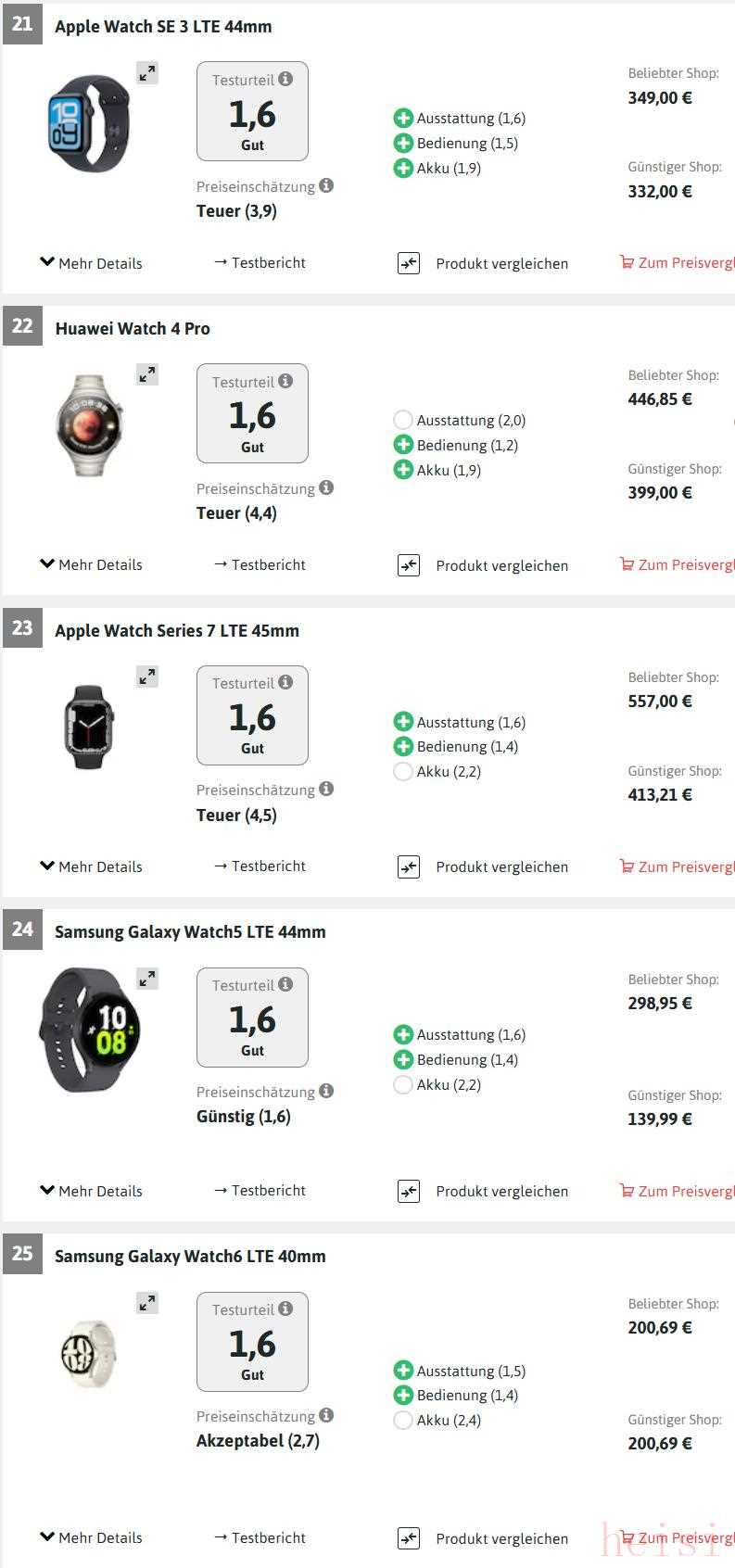735x1568 pixels.
Task: Show Preiseinschätzung info for Huawei Watch 4 Pro
Action: point(326,487)
